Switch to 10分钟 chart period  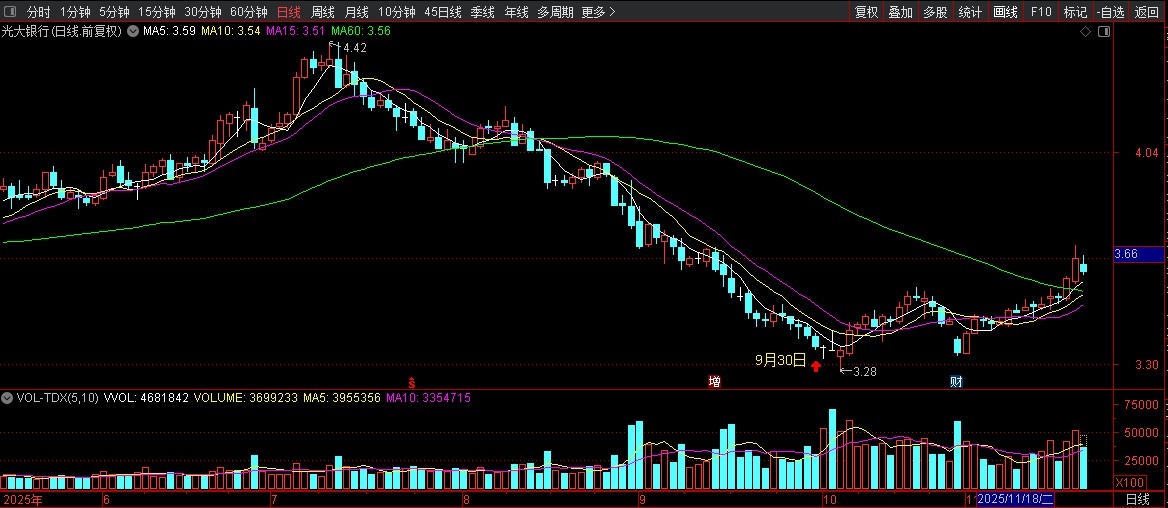tap(396, 12)
